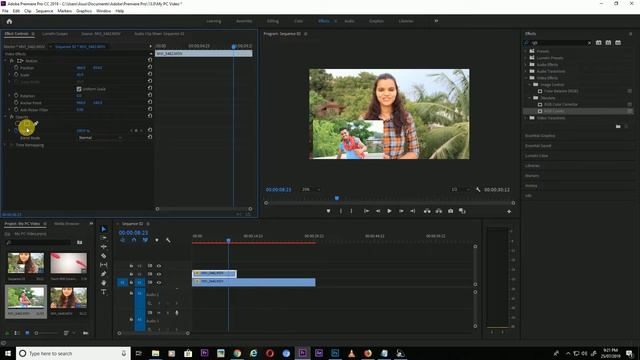
Task: Create new custom bin in Effects panel
Action: (618, 127)
